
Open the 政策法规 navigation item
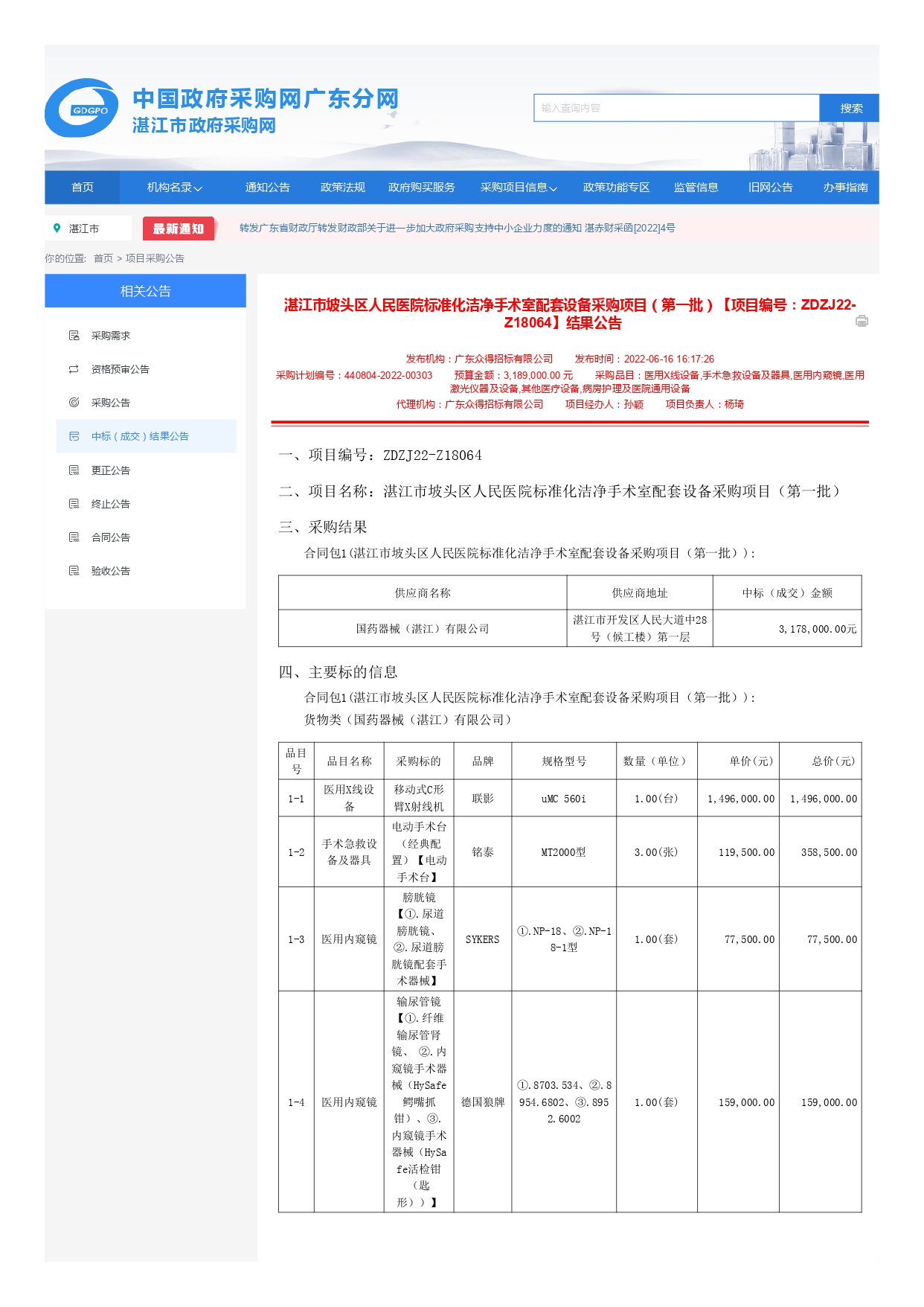[342, 188]
